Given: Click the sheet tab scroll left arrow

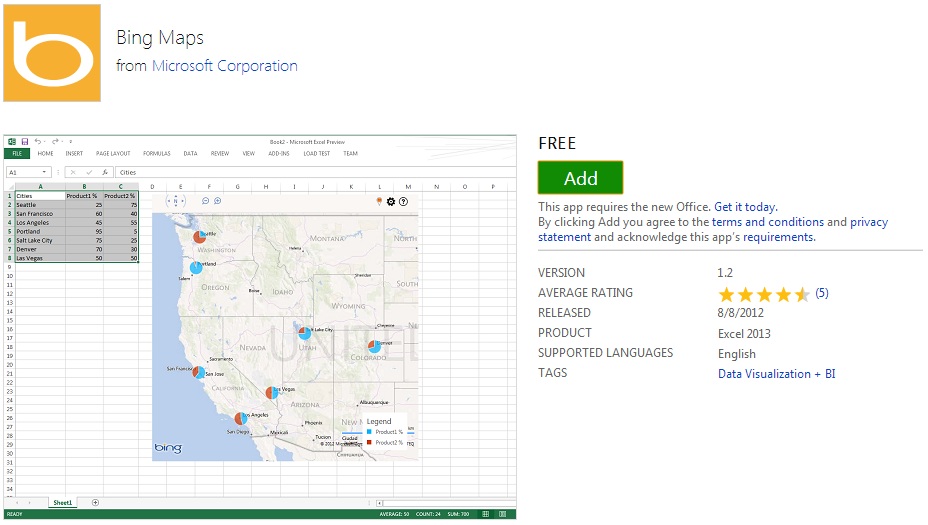Looking at the screenshot, I should tap(17, 503).
